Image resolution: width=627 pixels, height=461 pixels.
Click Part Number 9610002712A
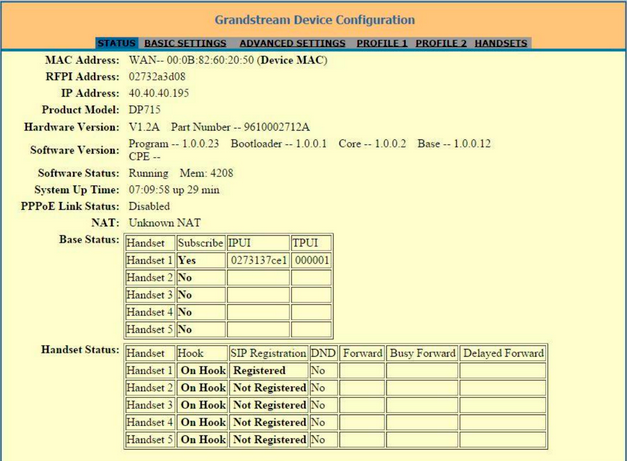240,127
